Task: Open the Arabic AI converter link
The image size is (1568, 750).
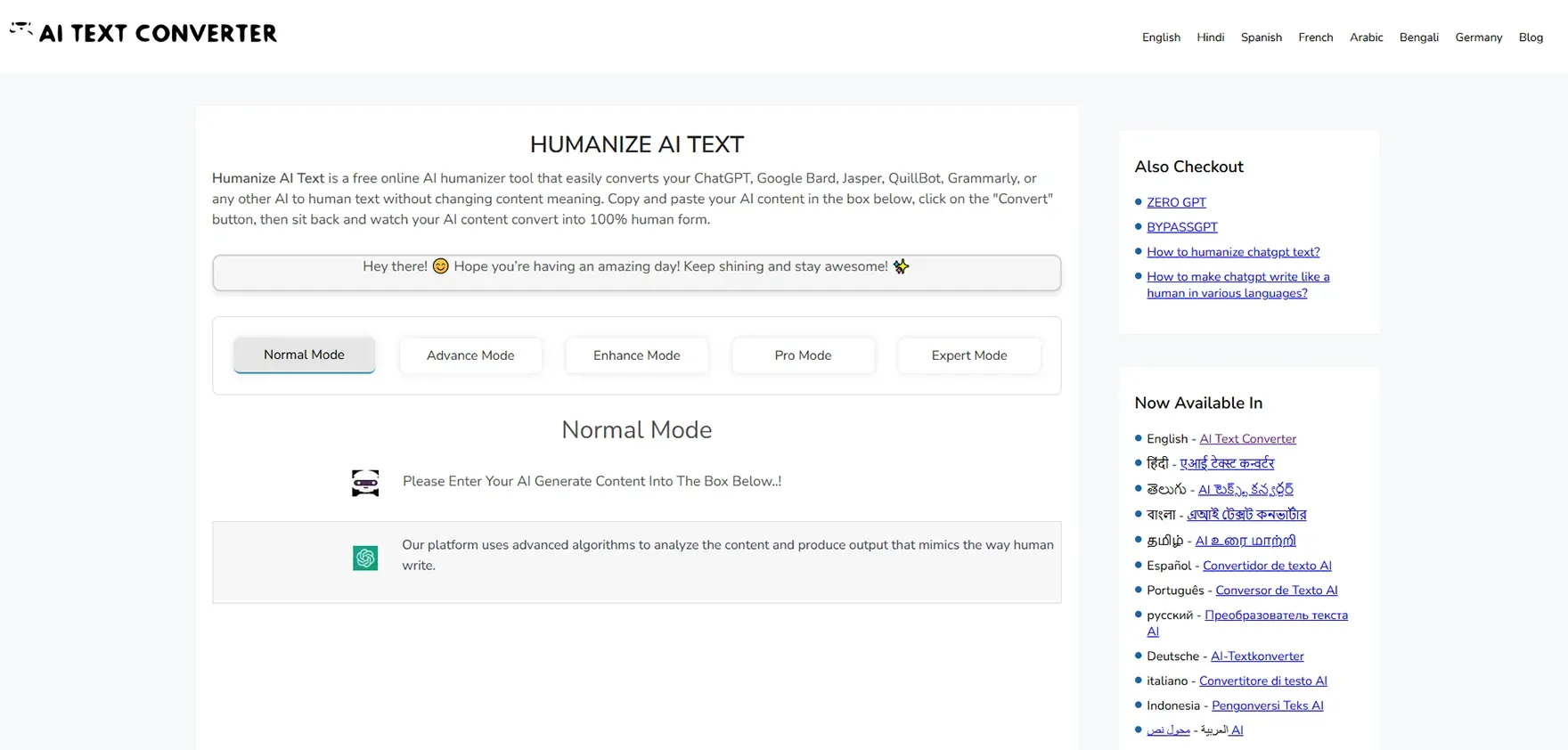Action: (x=1195, y=730)
